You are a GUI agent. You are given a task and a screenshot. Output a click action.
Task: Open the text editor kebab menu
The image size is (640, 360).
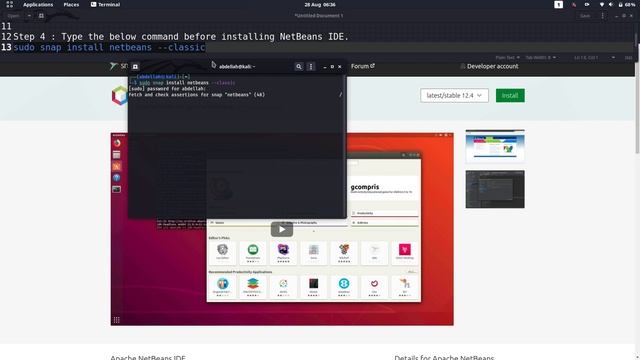[602, 16]
